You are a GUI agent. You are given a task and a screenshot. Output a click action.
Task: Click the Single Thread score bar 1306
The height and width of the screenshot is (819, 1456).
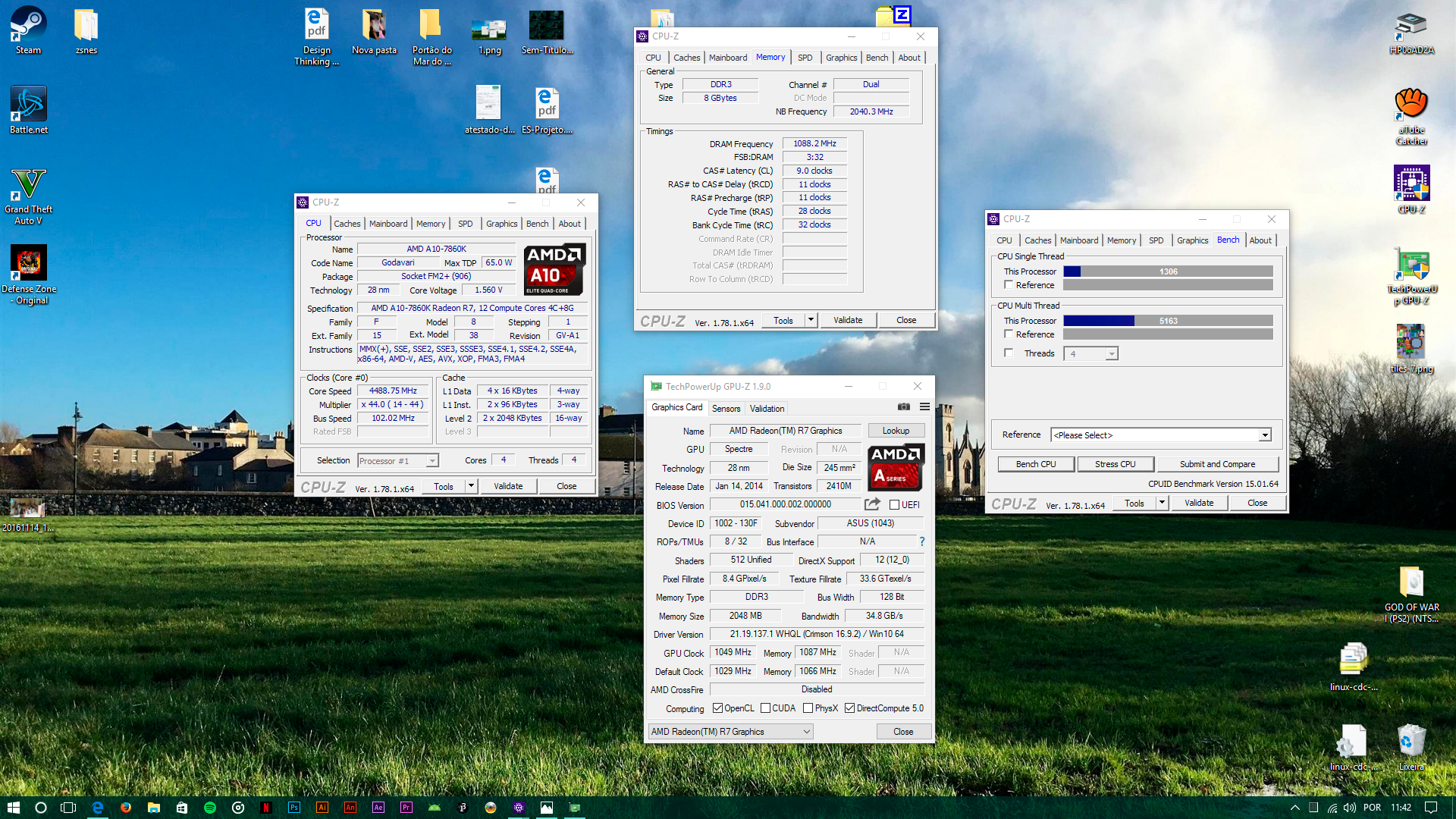pos(1168,271)
